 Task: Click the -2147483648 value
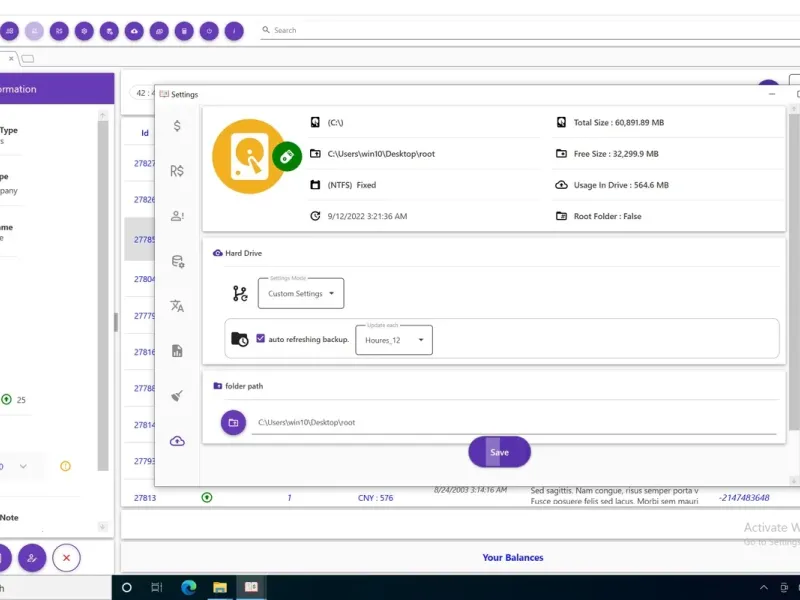(x=744, y=497)
